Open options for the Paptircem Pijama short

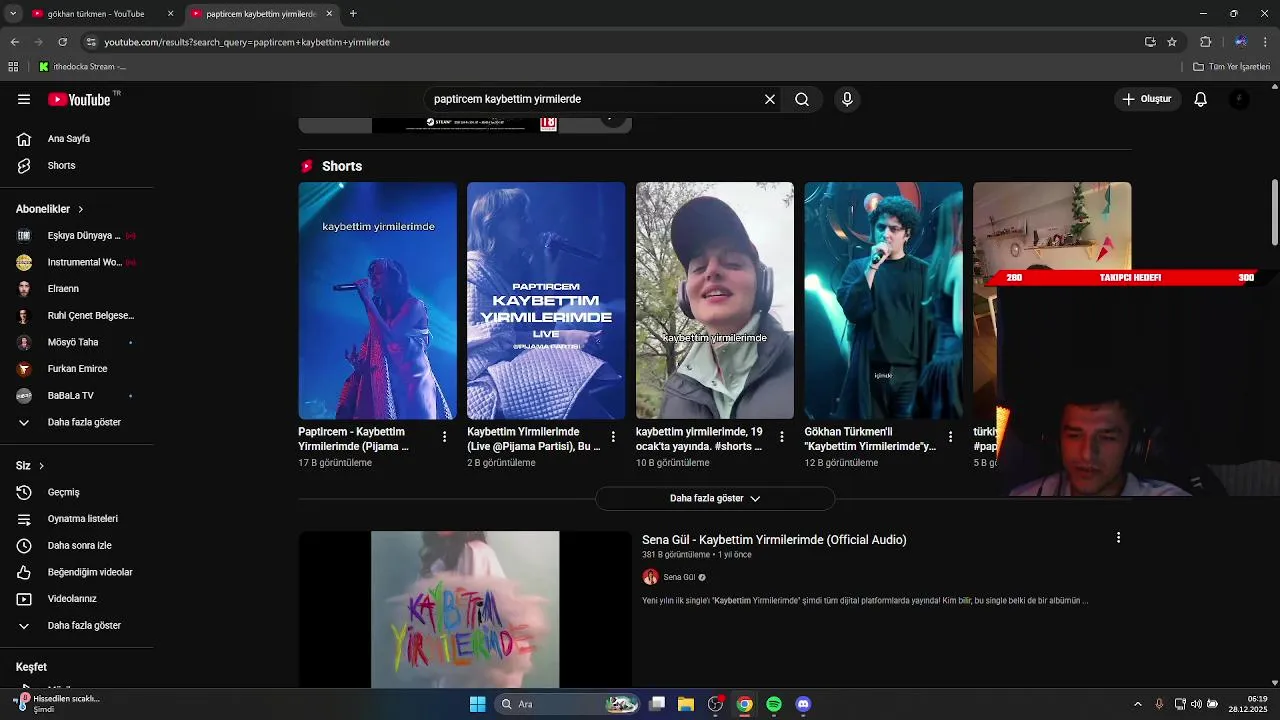(444, 437)
